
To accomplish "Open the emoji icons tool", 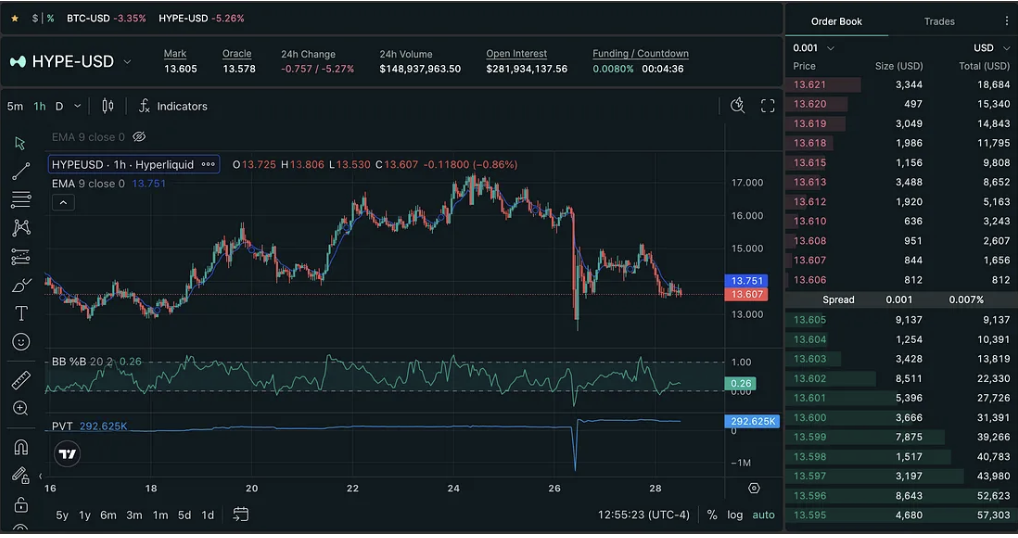I will click(21, 342).
